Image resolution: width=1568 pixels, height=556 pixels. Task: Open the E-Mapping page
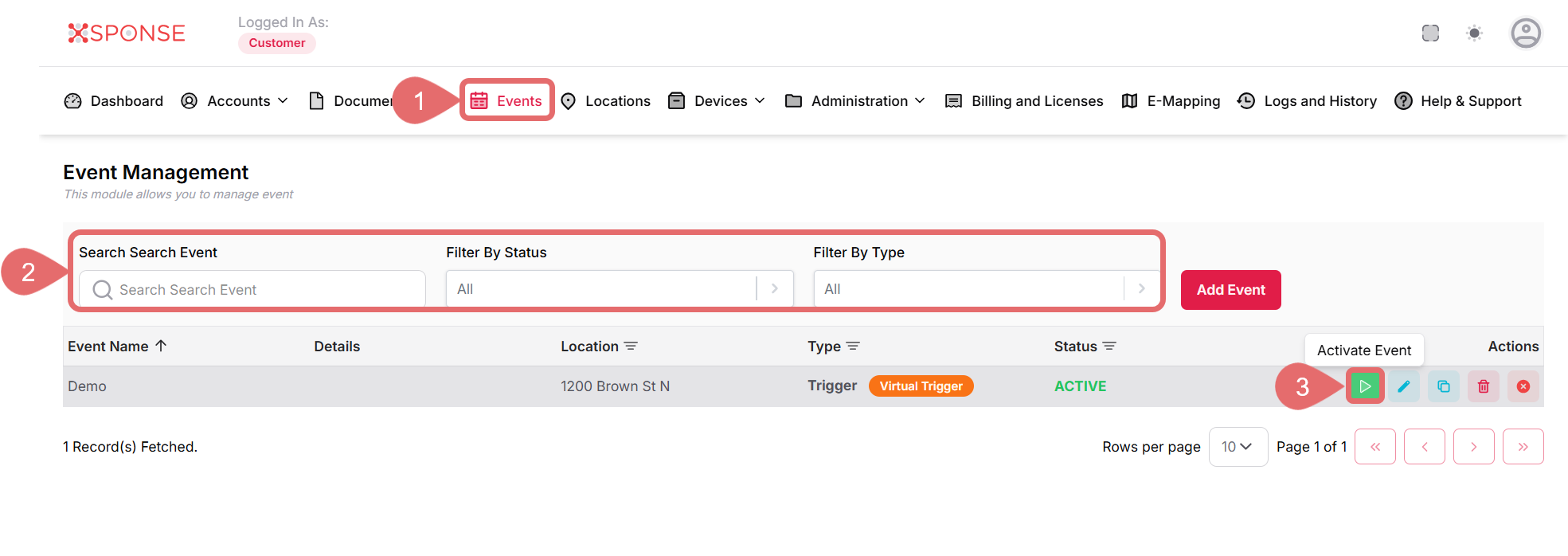(1171, 101)
